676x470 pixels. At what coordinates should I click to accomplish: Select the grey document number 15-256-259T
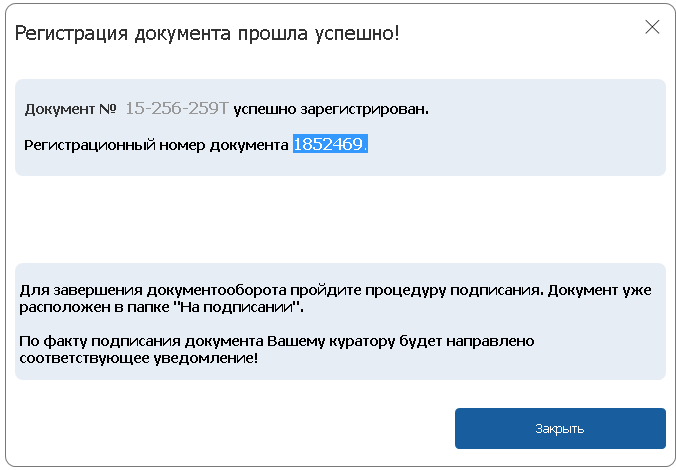(x=177, y=108)
